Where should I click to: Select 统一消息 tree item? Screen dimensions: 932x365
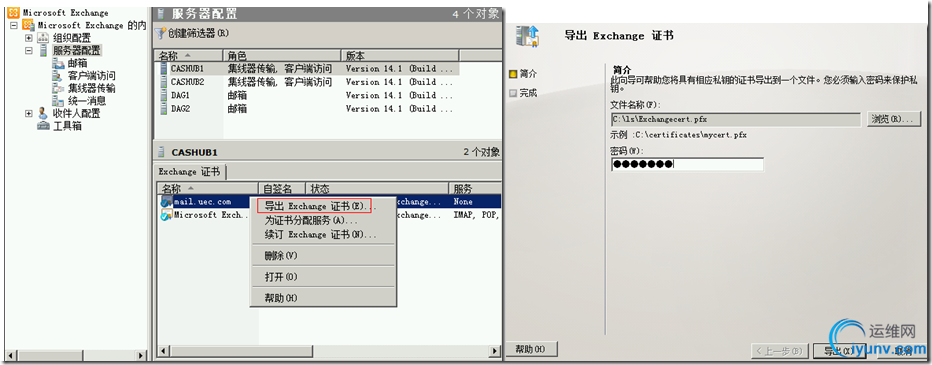87,100
